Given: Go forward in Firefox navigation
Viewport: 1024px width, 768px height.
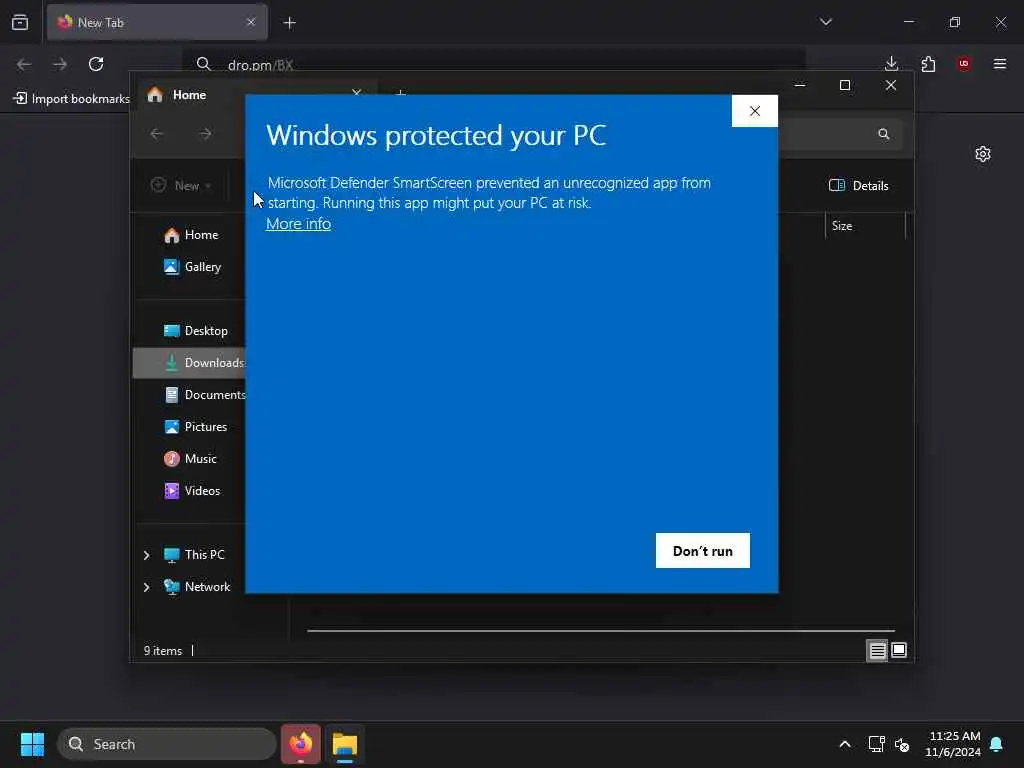Looking at the screenshot, I should (x=60, y=64).
